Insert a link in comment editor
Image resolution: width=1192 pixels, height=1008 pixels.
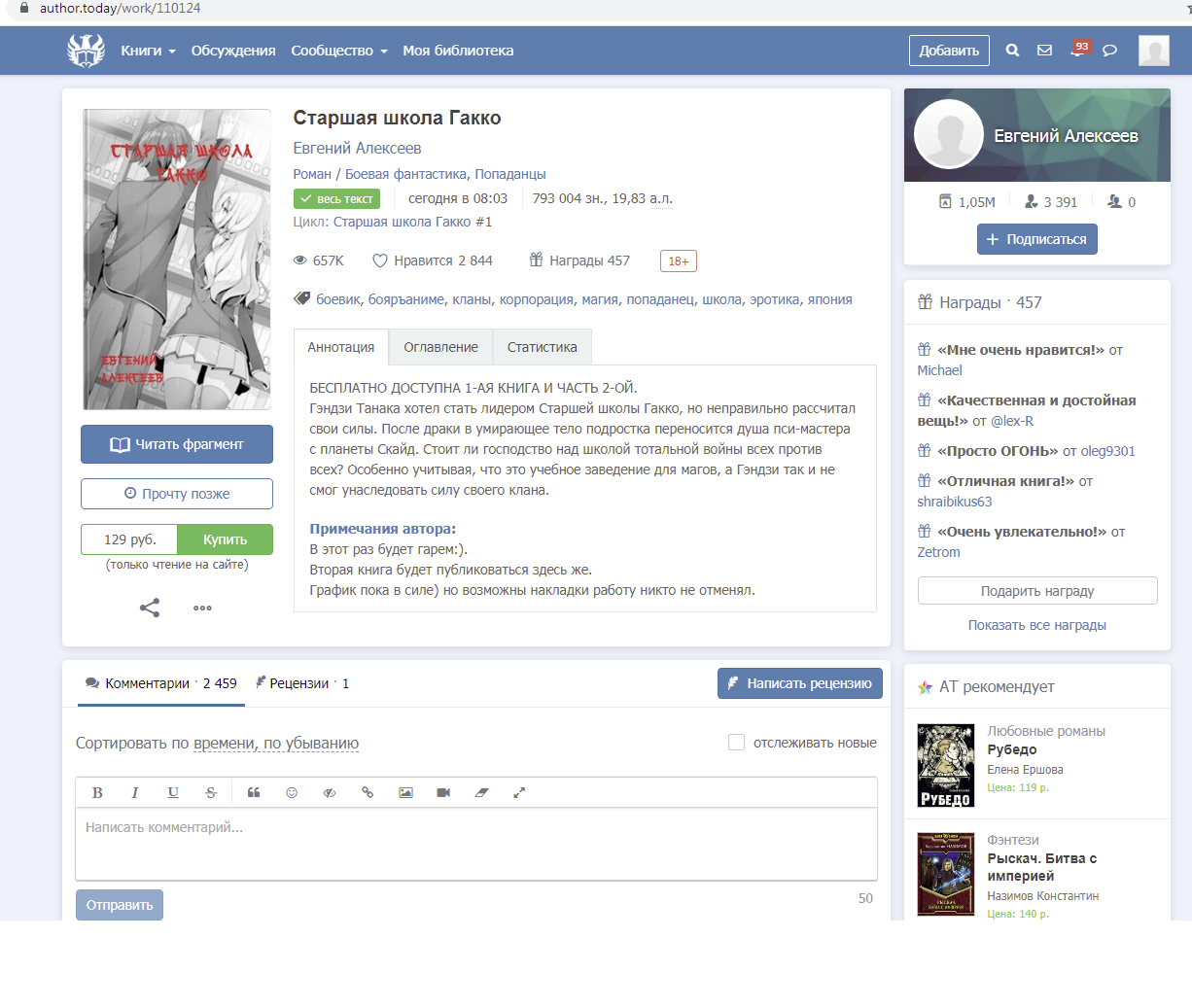[368, 793]
